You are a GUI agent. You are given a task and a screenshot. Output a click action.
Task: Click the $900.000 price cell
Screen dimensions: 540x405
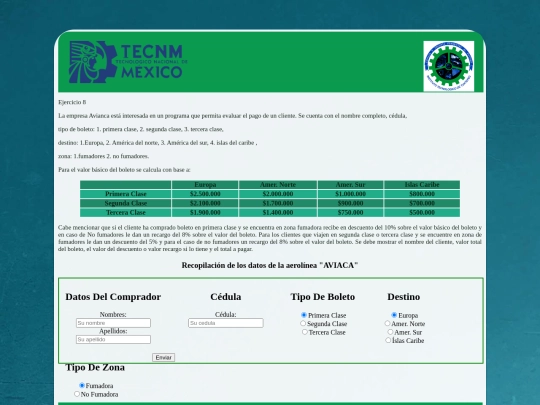pyautogui.click(x=350, y=203)
